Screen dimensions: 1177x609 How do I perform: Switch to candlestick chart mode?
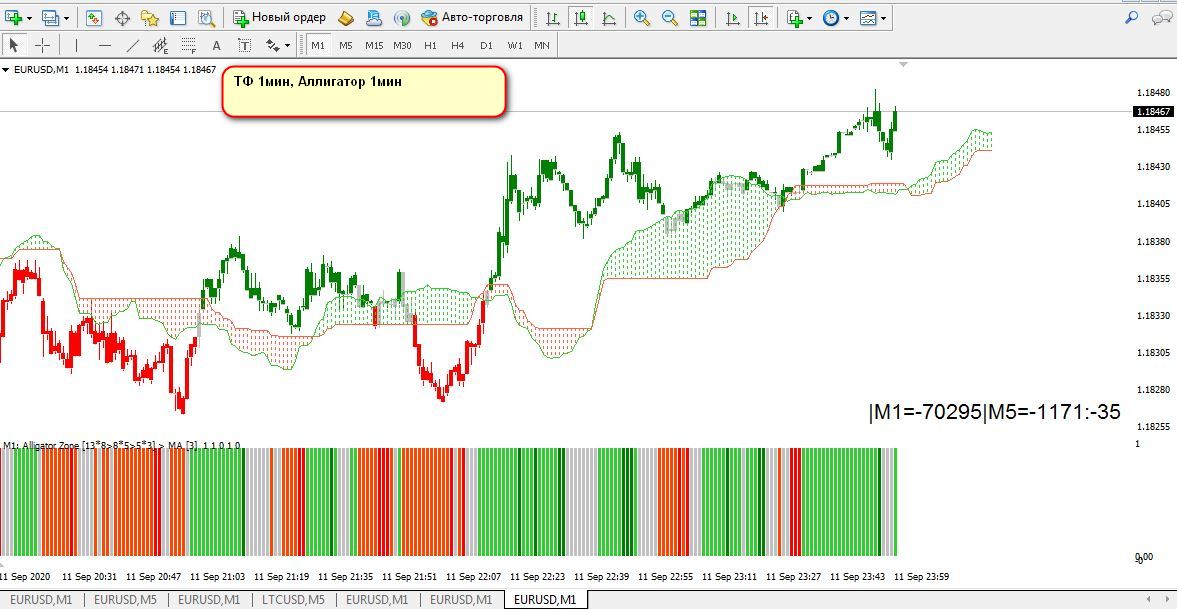[580, 17]
